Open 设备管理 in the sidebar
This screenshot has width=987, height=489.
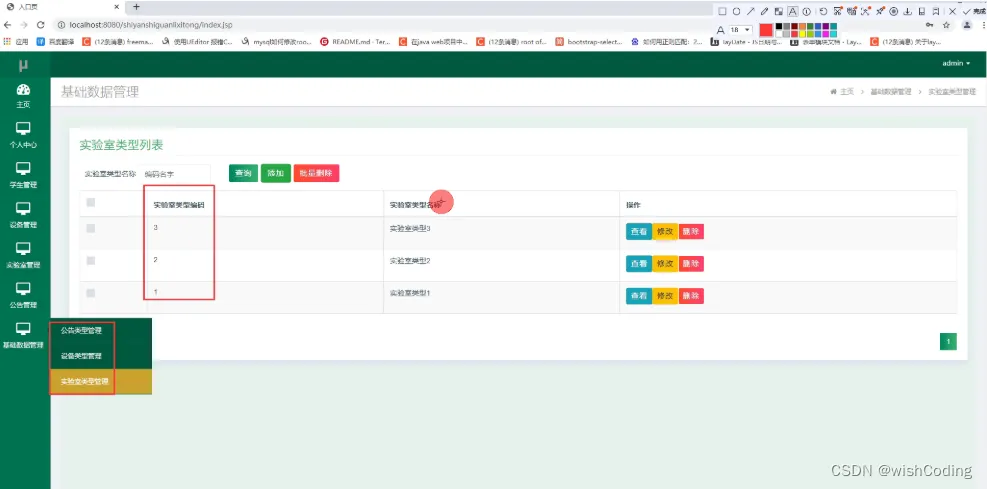tap(23, 215)
